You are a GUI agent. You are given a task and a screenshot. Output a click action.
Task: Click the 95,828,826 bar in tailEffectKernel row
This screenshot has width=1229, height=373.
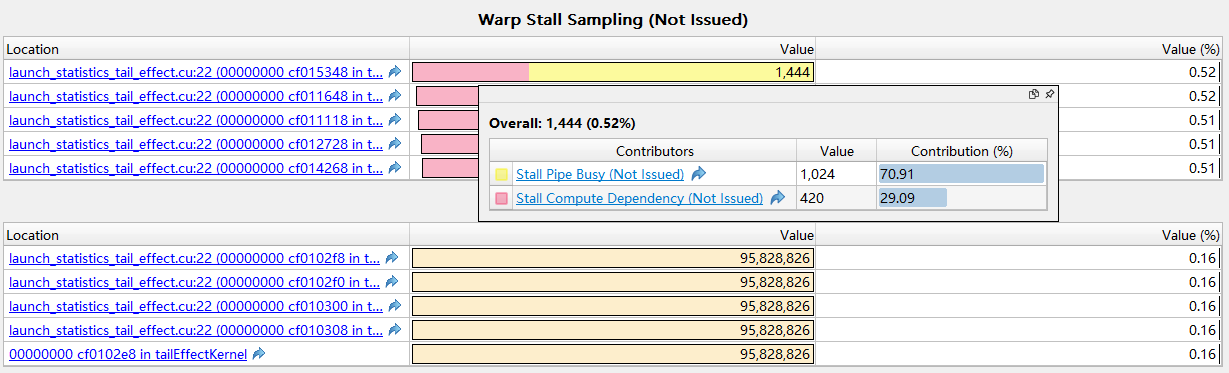(613, 353)
